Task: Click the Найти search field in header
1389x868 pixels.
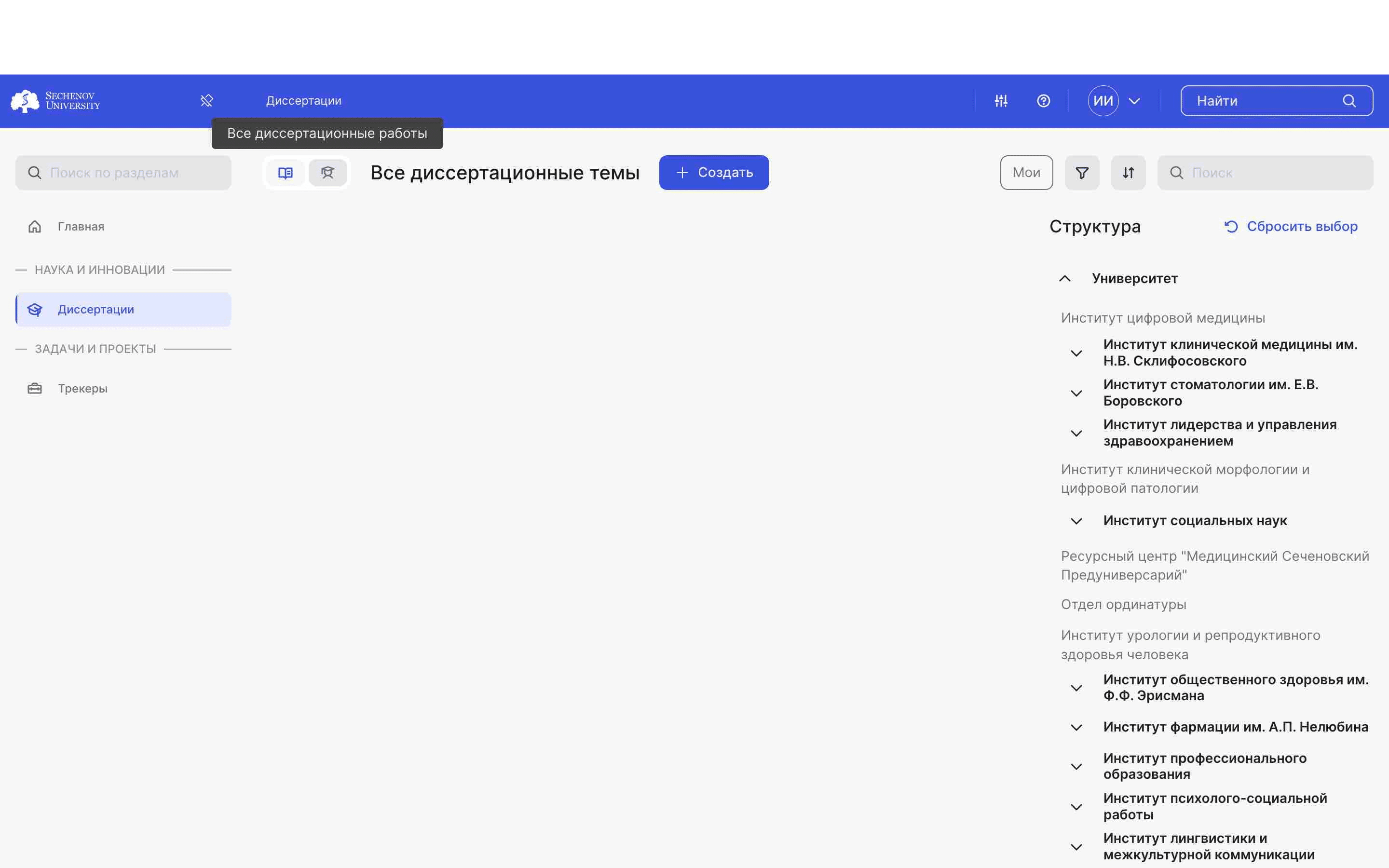Action: [1277, 101]
